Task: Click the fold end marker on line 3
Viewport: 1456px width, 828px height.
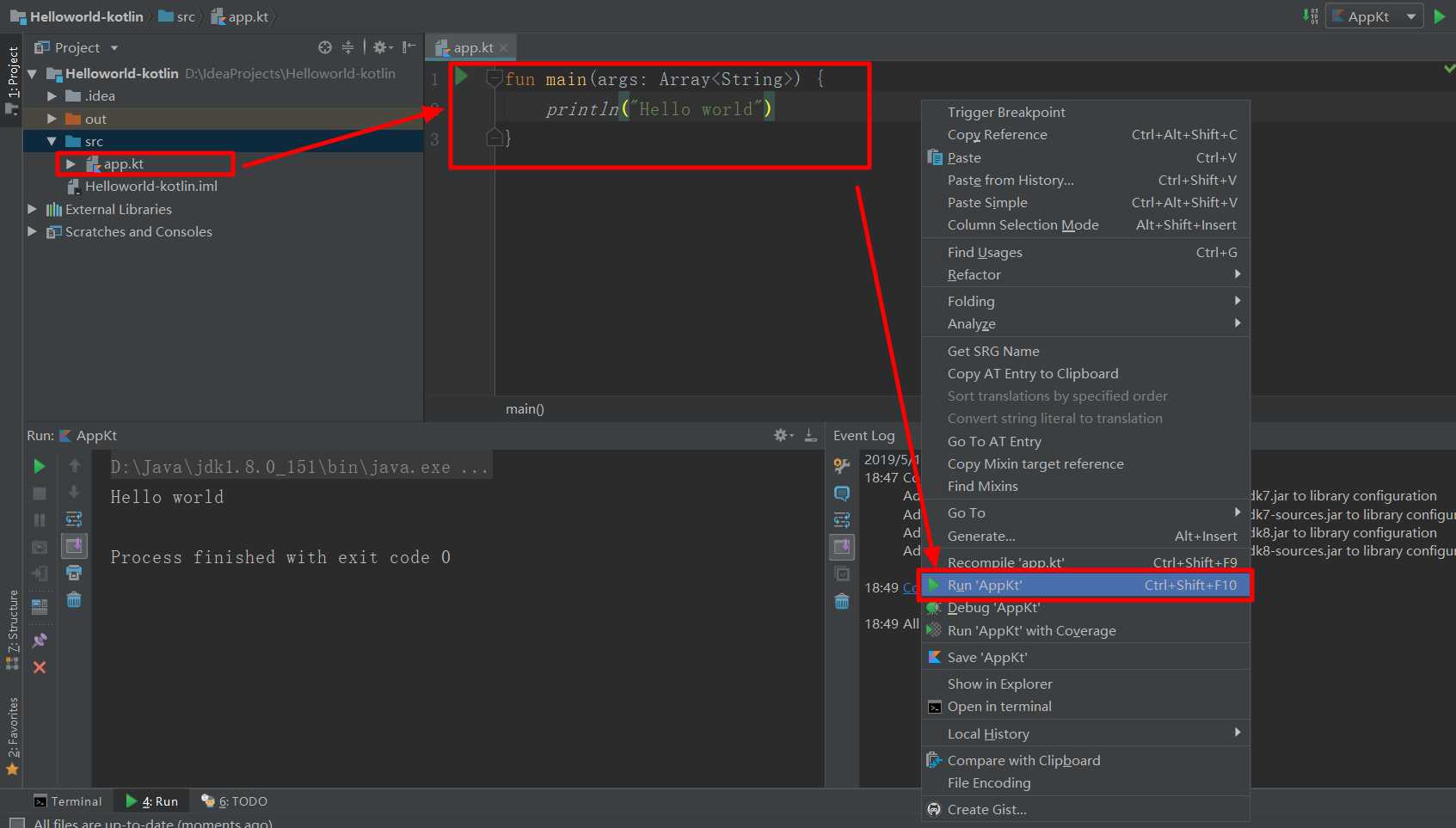Action: [x=495, y=138]
